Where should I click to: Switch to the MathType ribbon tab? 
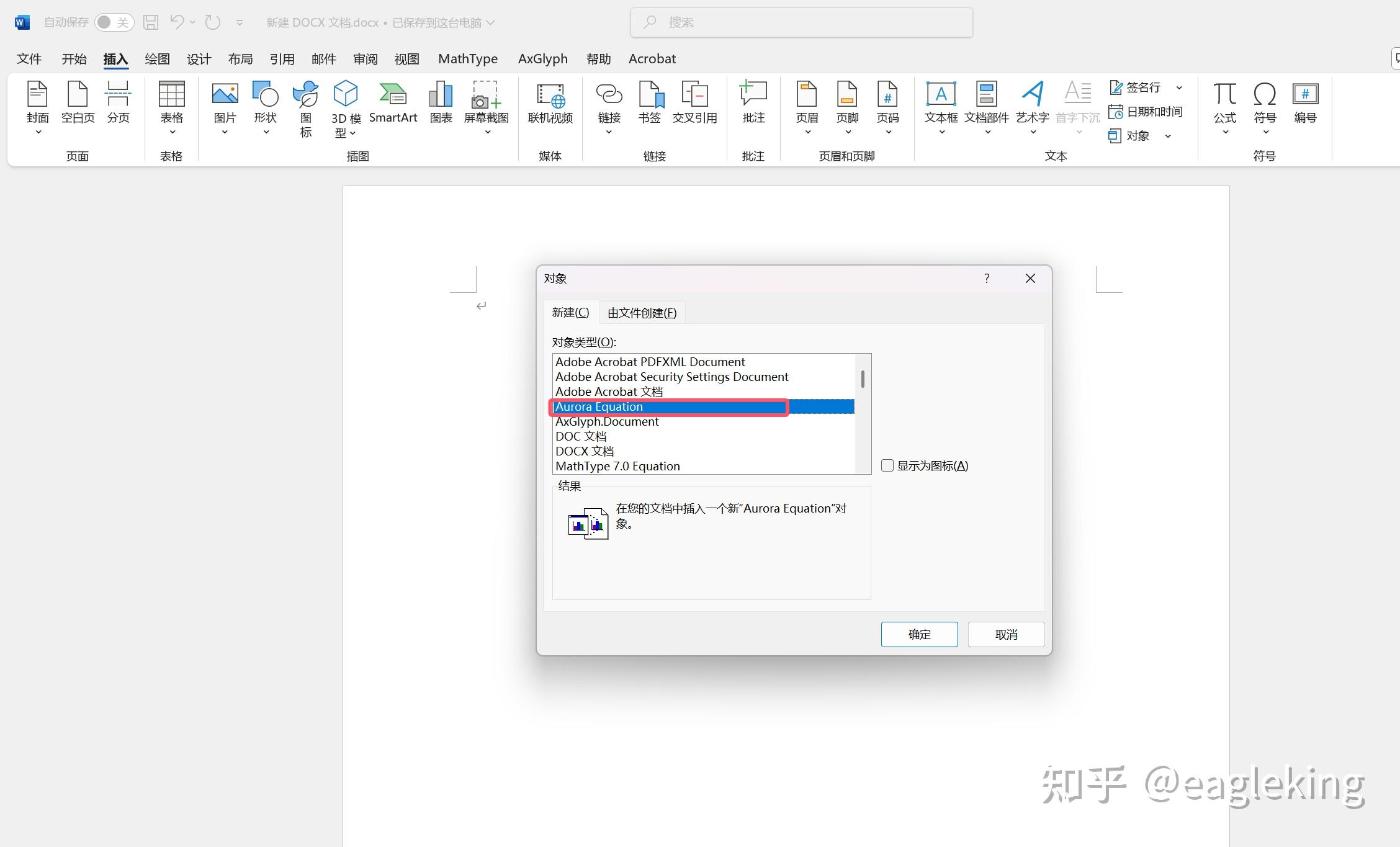pyautogui.click(x=468, y=59)
